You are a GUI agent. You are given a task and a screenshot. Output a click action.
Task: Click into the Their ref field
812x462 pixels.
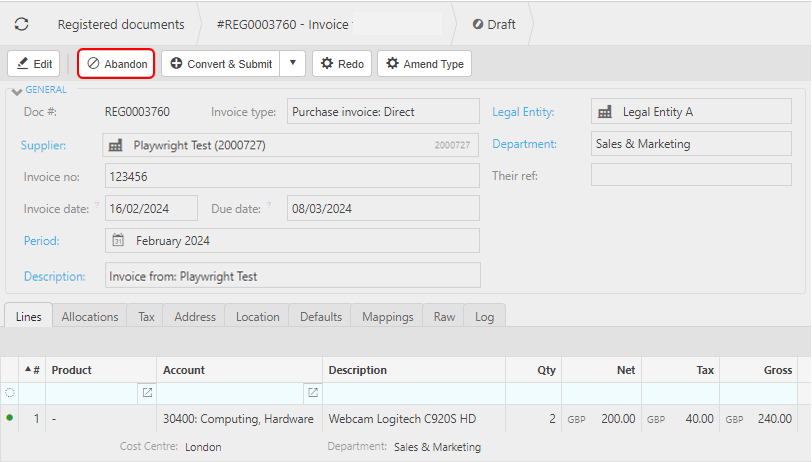(x=690, y=175)
